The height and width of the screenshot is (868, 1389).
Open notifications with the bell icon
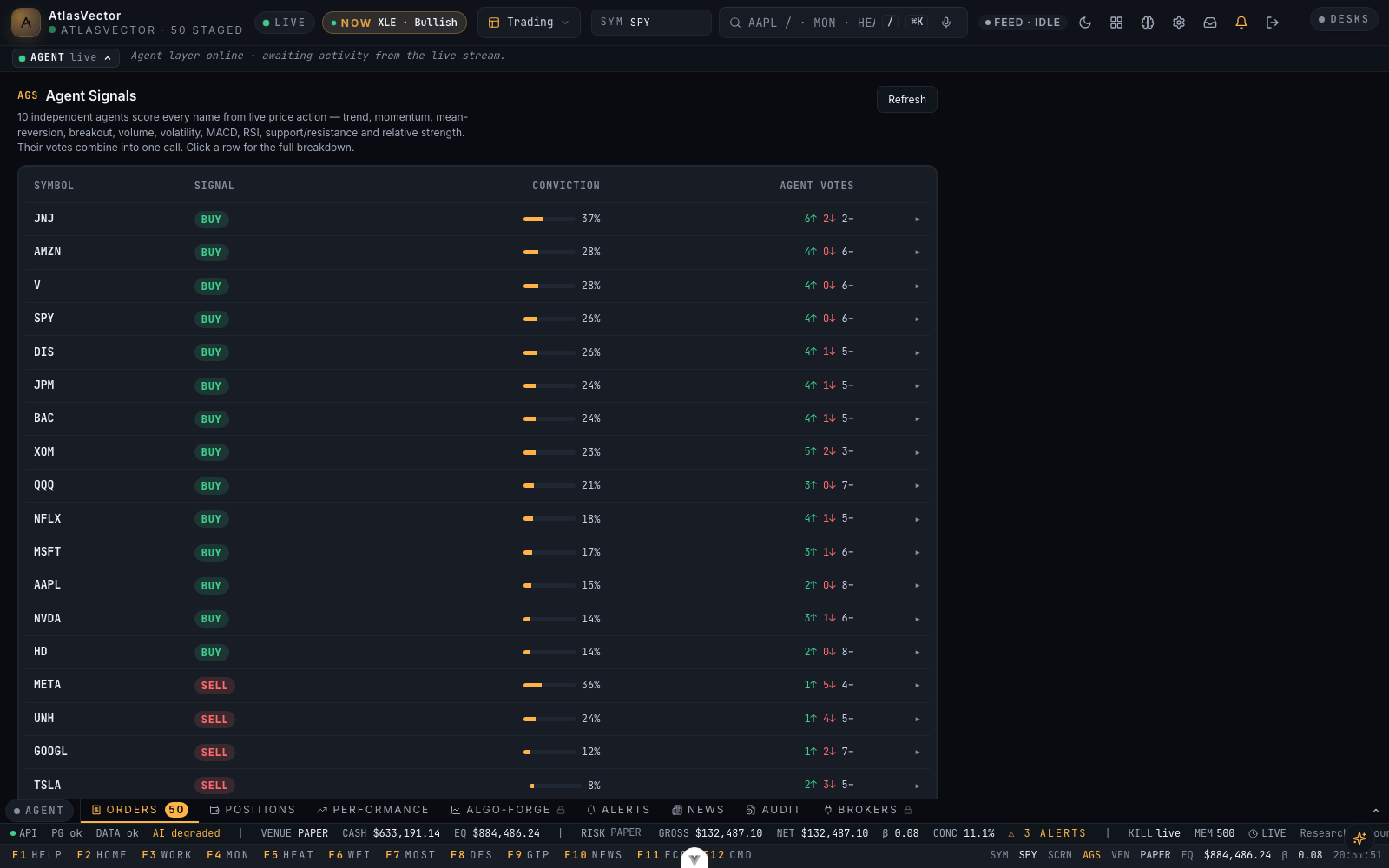1241,23
